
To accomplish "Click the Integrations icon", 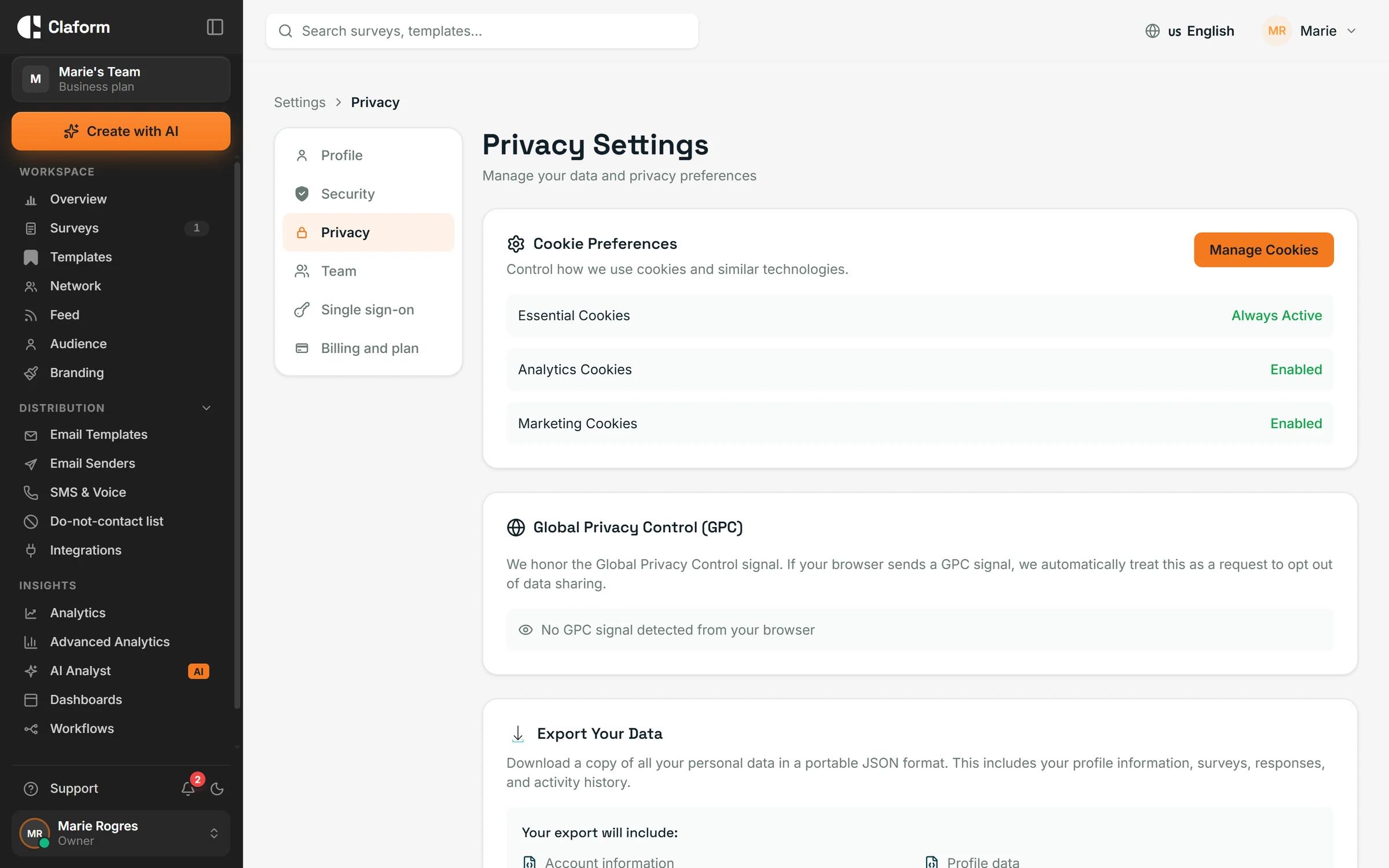I will point(31,551).
